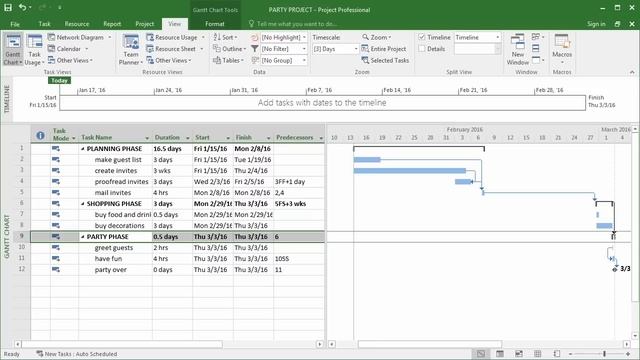The image size is (640, 360).
Task: Collapse the PLANNING PHASE summary task
Action: pos(82,149)
